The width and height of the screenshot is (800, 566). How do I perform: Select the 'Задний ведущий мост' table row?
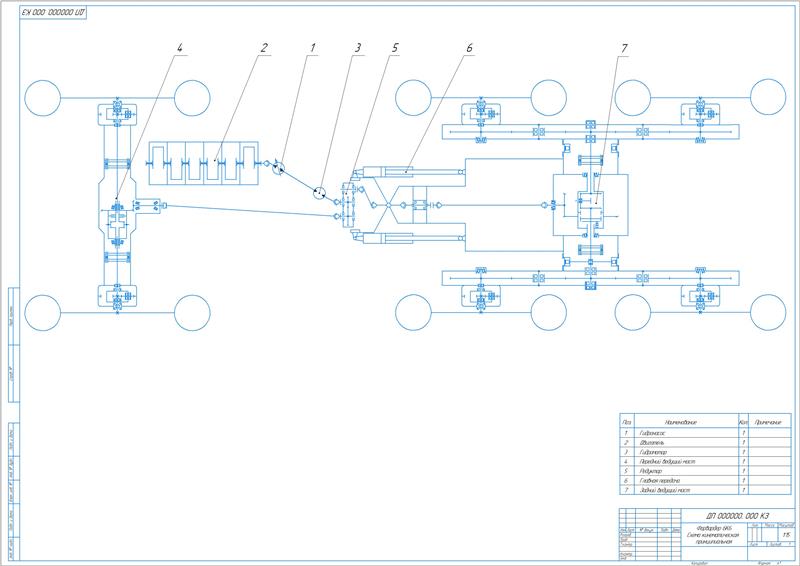[705, 490]
